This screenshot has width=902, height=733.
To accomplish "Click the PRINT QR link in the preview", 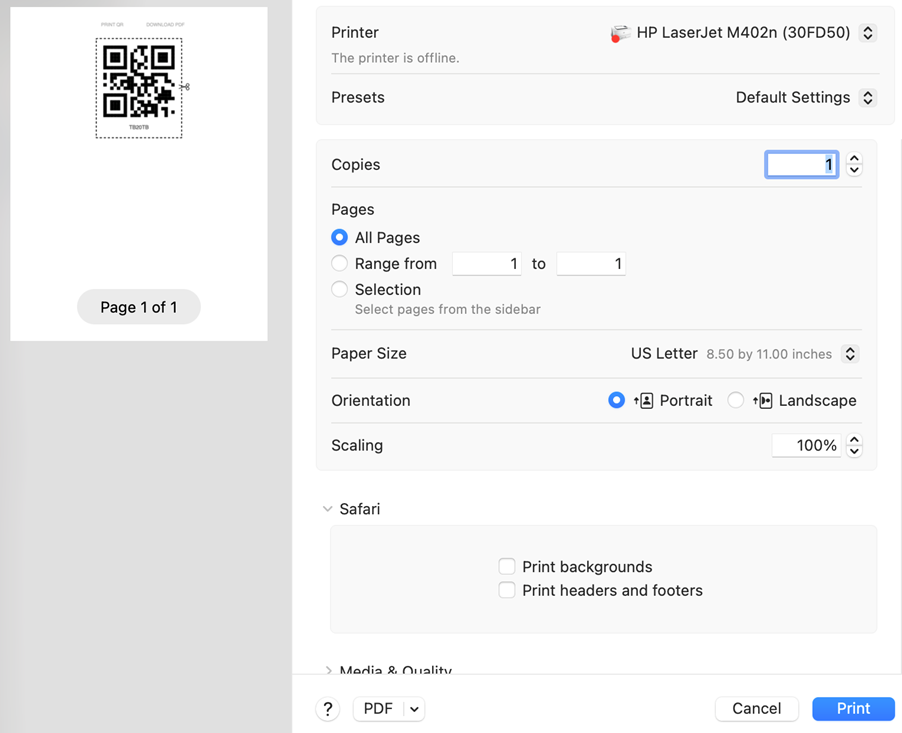I will click(111, 23).
